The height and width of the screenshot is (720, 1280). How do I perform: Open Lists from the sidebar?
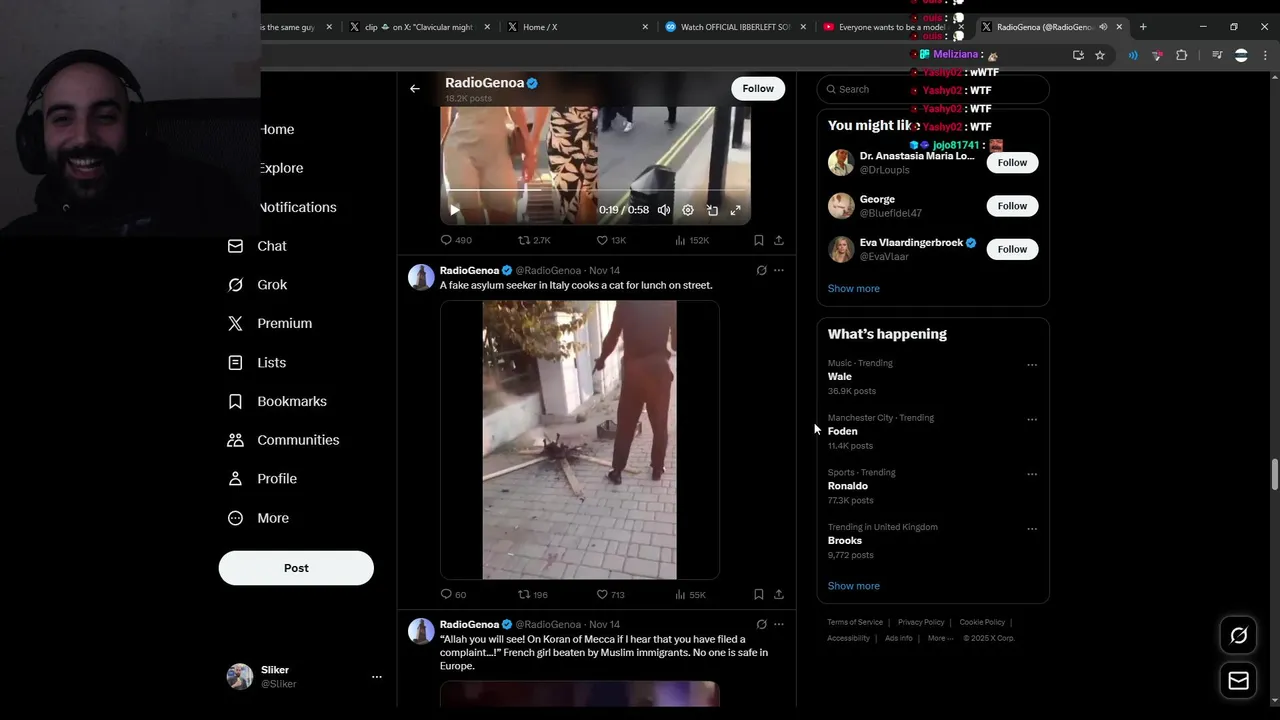(x=258, y=363)
